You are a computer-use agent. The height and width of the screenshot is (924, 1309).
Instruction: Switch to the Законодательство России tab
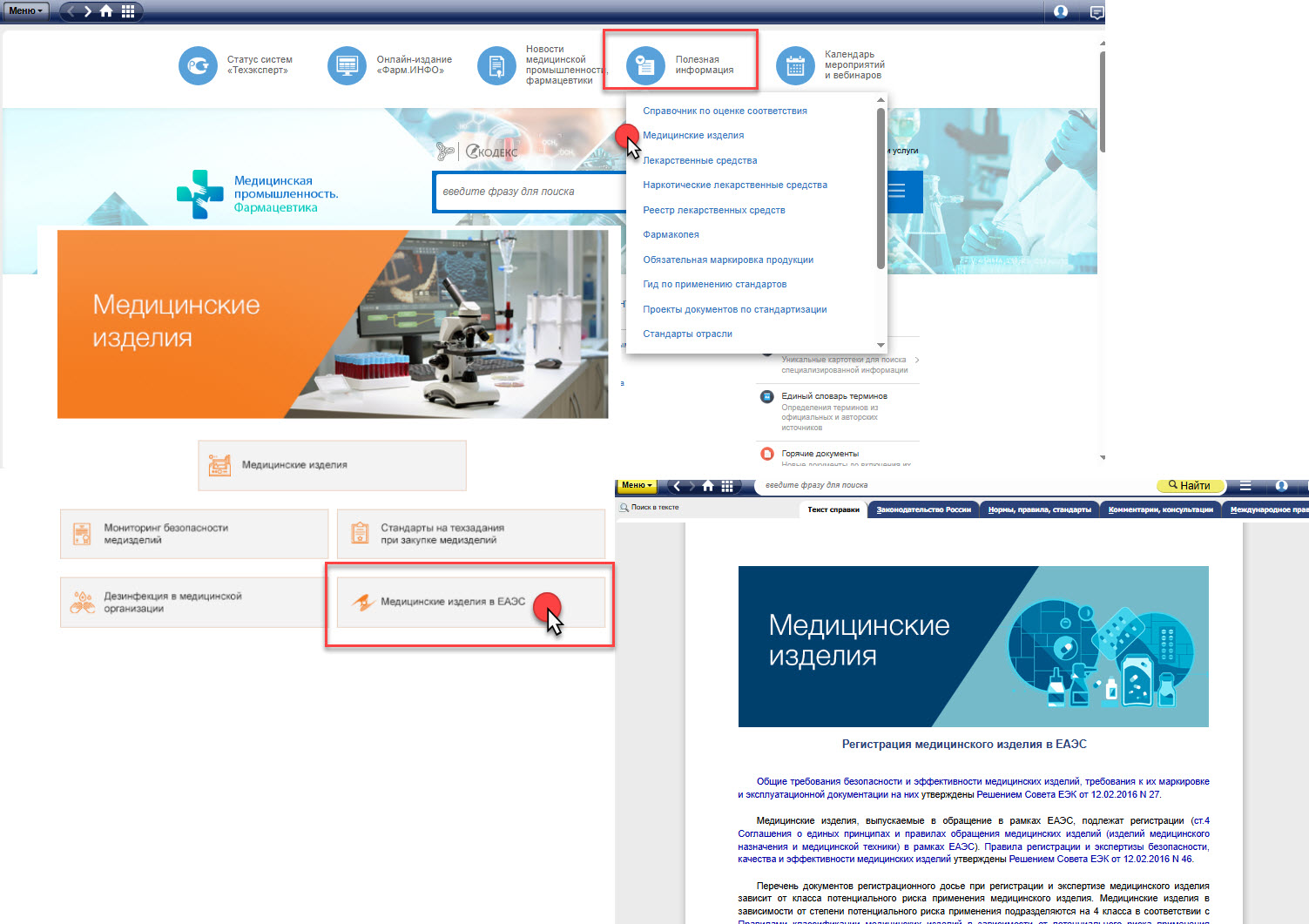coord(923,509)
